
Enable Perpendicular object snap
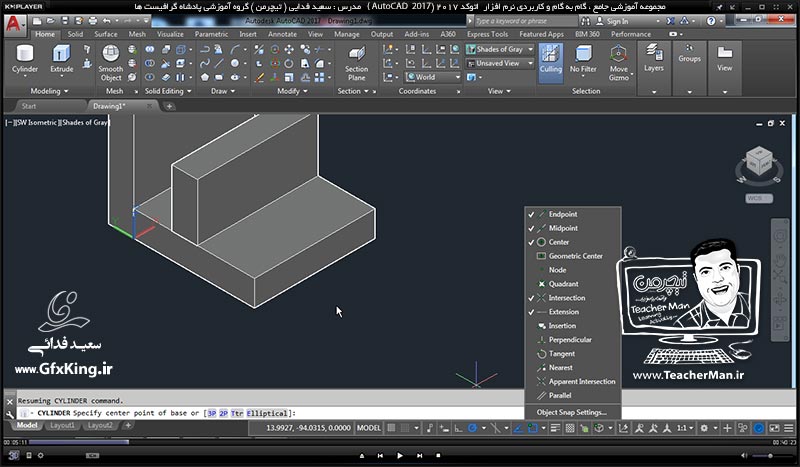coord(572,339)
